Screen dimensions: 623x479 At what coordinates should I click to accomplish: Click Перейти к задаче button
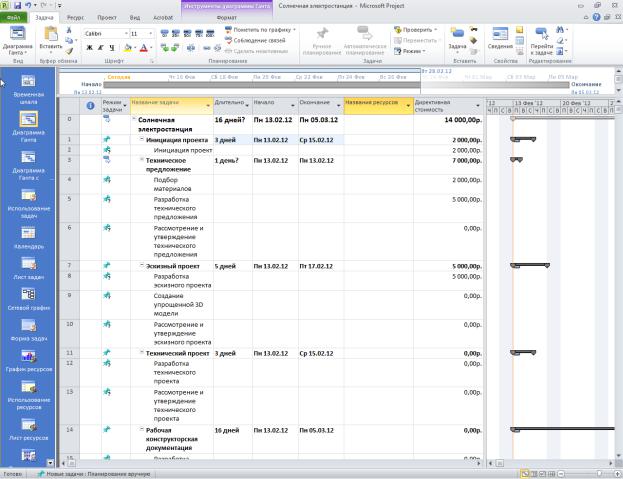(542, 41)
